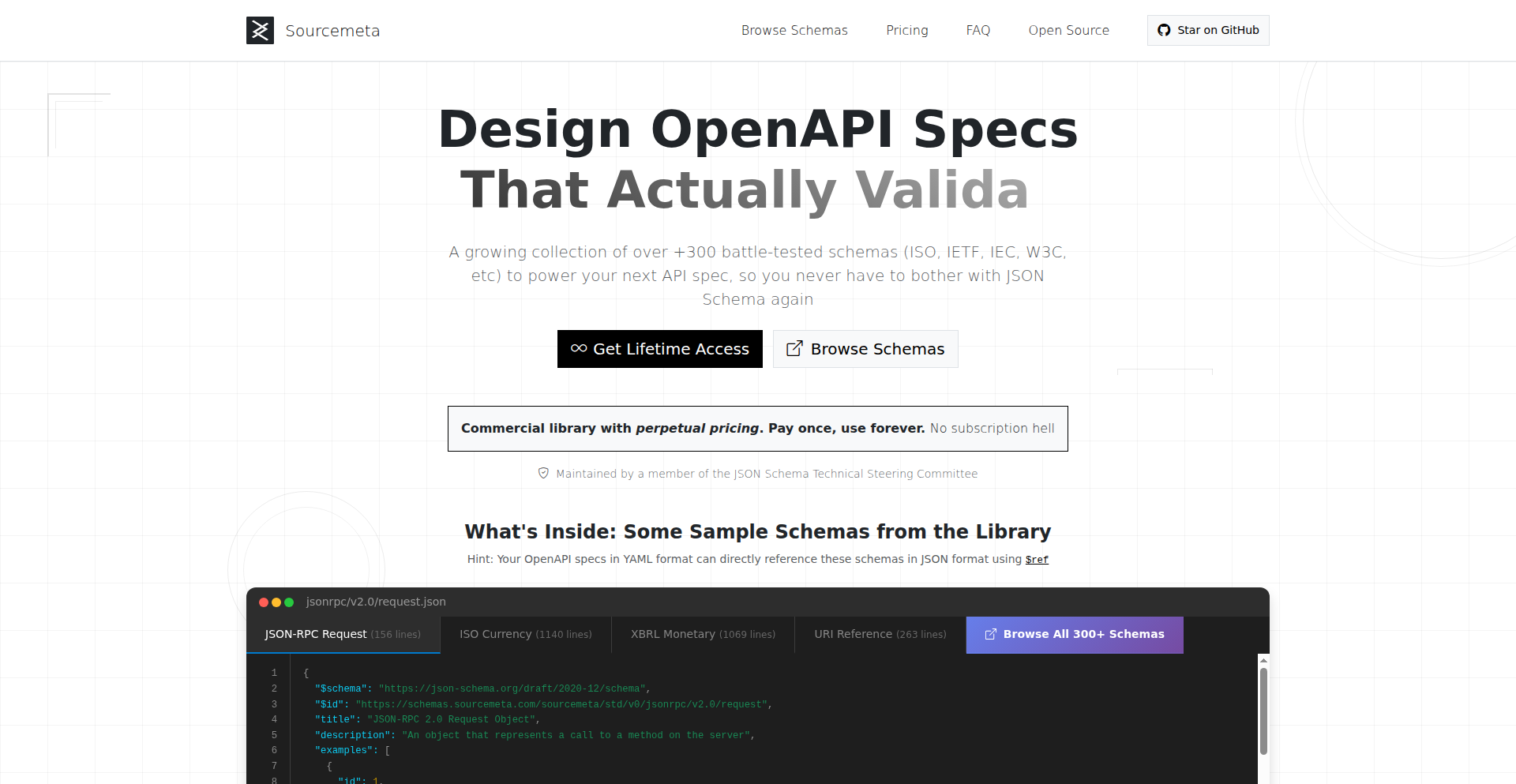
Task: Click the green traffic-light dot on the code window
Action: tap(288, 601)
